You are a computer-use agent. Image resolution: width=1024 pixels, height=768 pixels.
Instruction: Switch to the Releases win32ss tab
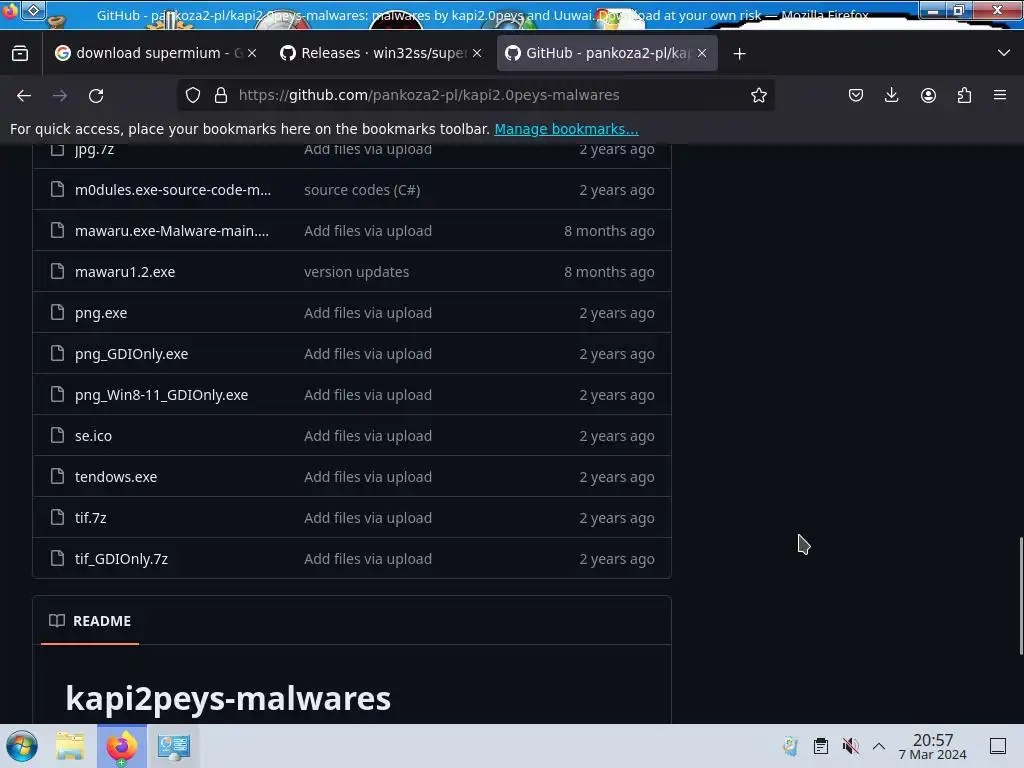382,53
